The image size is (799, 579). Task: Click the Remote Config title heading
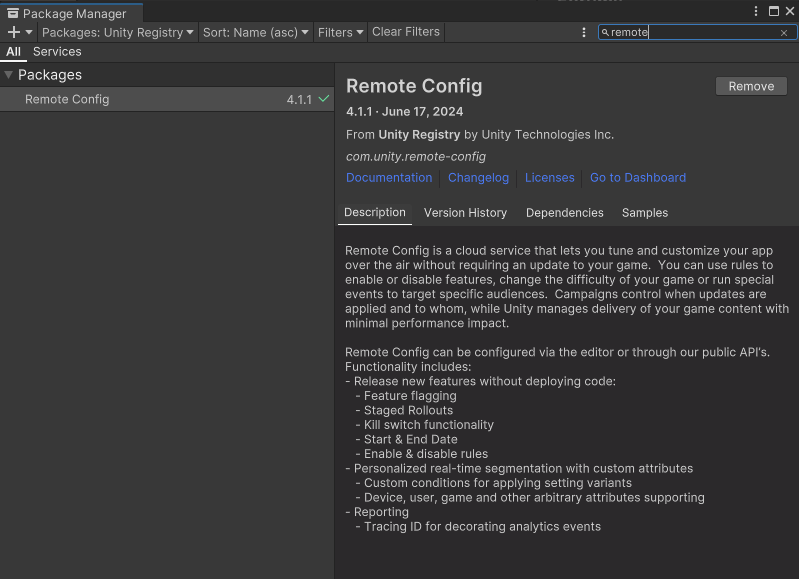pyautogui.click(x=414, y=86)
